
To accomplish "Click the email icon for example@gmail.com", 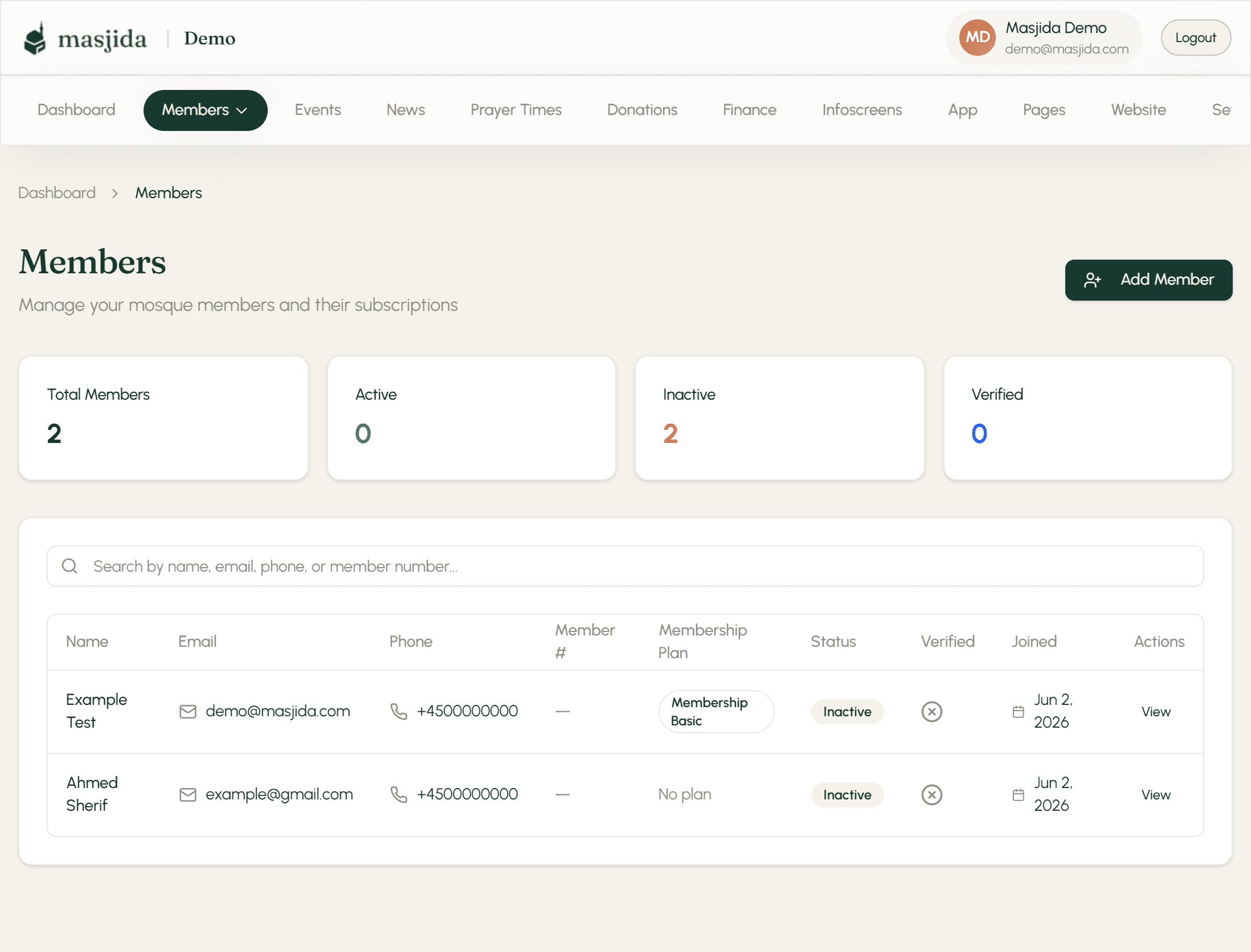I will pyautogui.click(x=188, y=795).
